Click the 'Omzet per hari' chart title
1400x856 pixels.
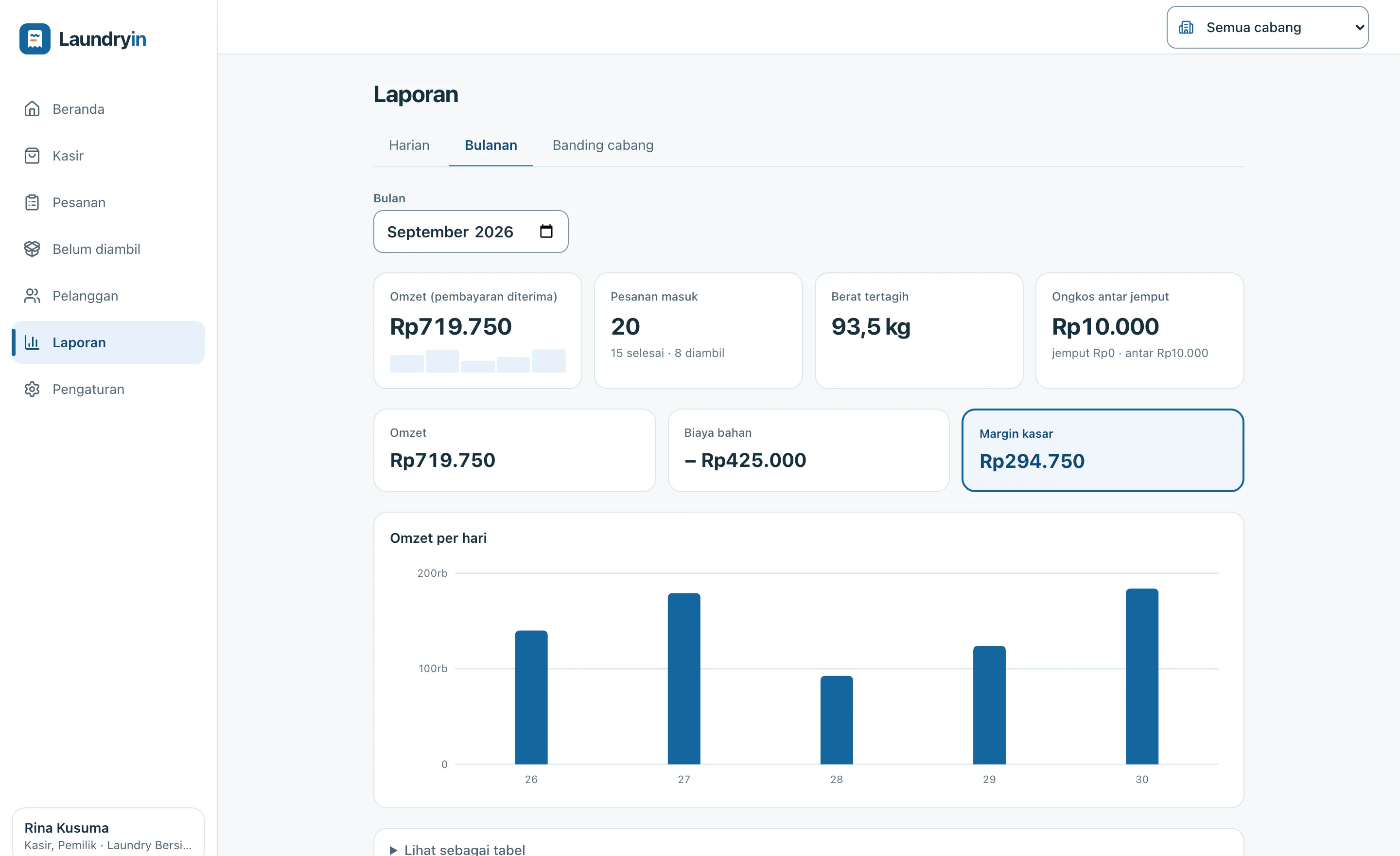pyautogui.click(x=438, y=538)
